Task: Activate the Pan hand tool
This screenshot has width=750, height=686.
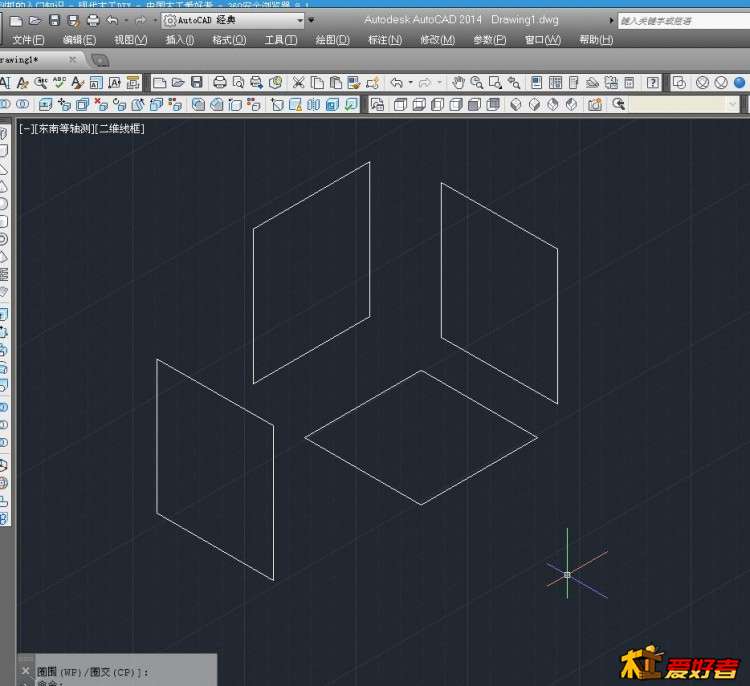Action: 458,83
